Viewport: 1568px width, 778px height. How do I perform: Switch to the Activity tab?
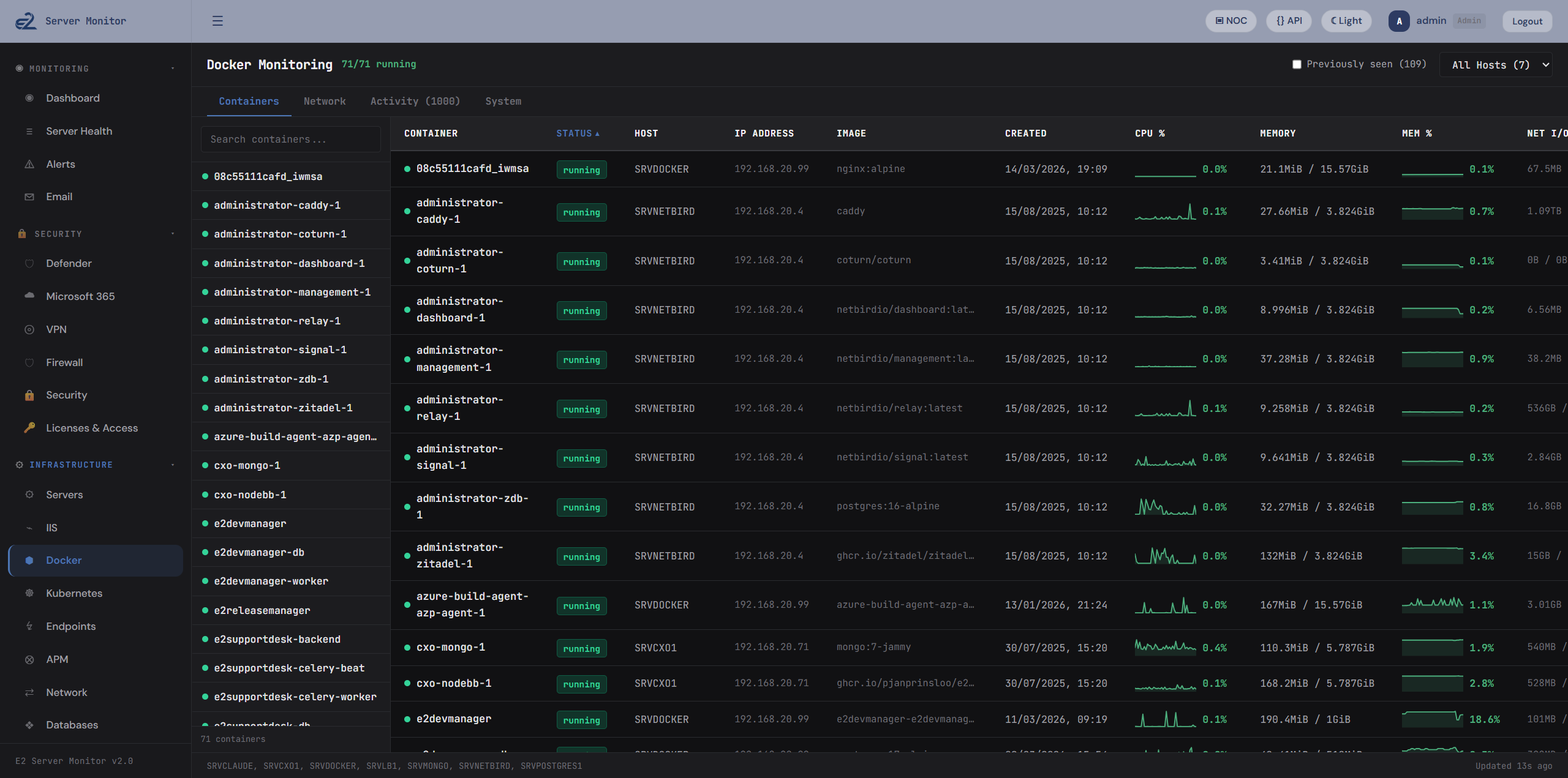(x=415, y=101)
